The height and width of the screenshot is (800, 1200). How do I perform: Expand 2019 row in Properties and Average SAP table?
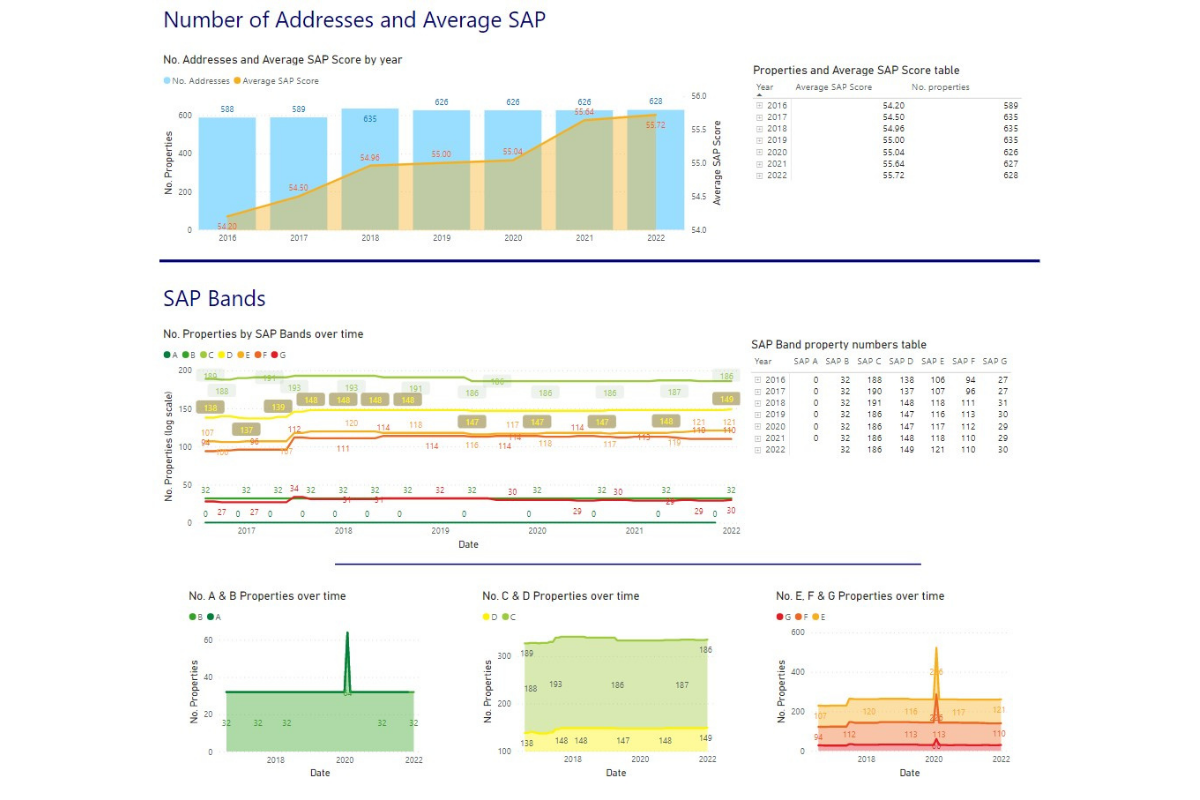click(x=759, y=140)
